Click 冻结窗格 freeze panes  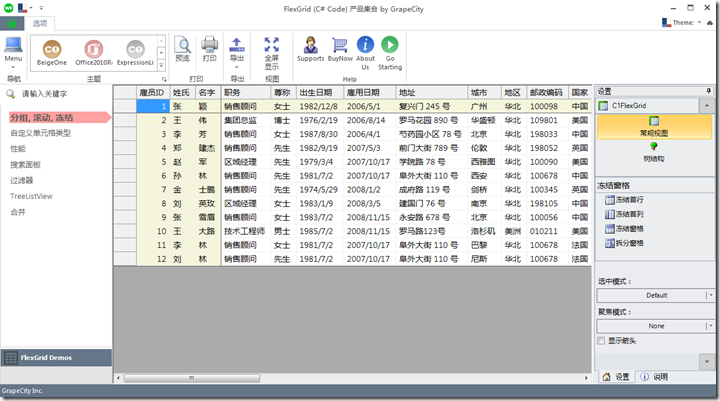(624, 229)
